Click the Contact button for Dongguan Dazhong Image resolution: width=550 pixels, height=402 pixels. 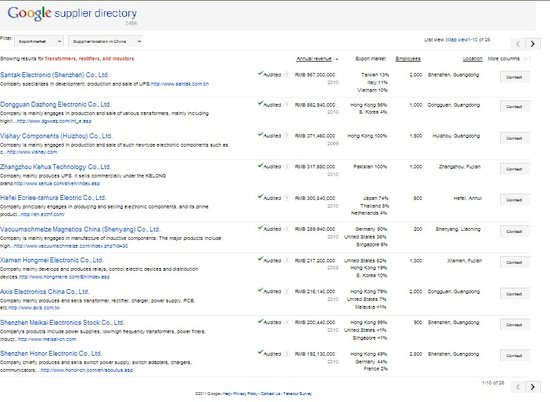click(514, 106)
